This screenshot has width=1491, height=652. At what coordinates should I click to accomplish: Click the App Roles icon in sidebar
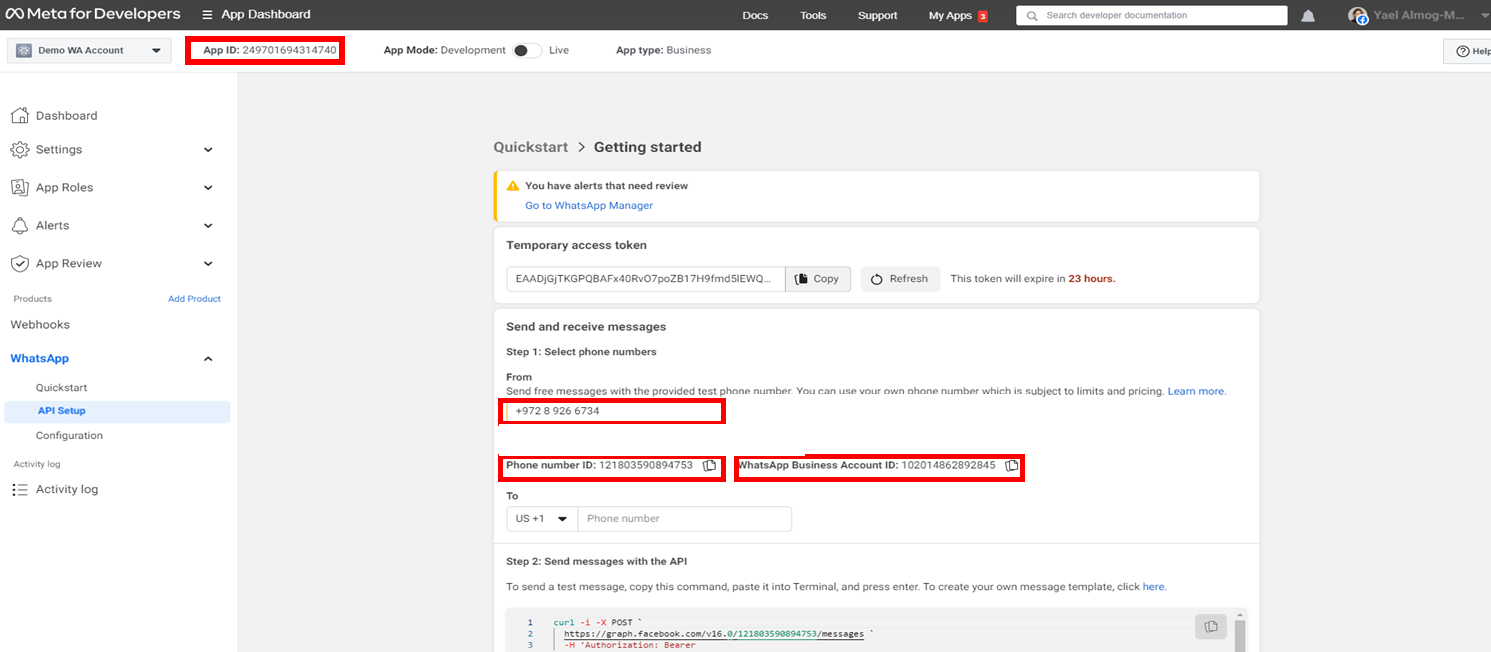(19, 187)
